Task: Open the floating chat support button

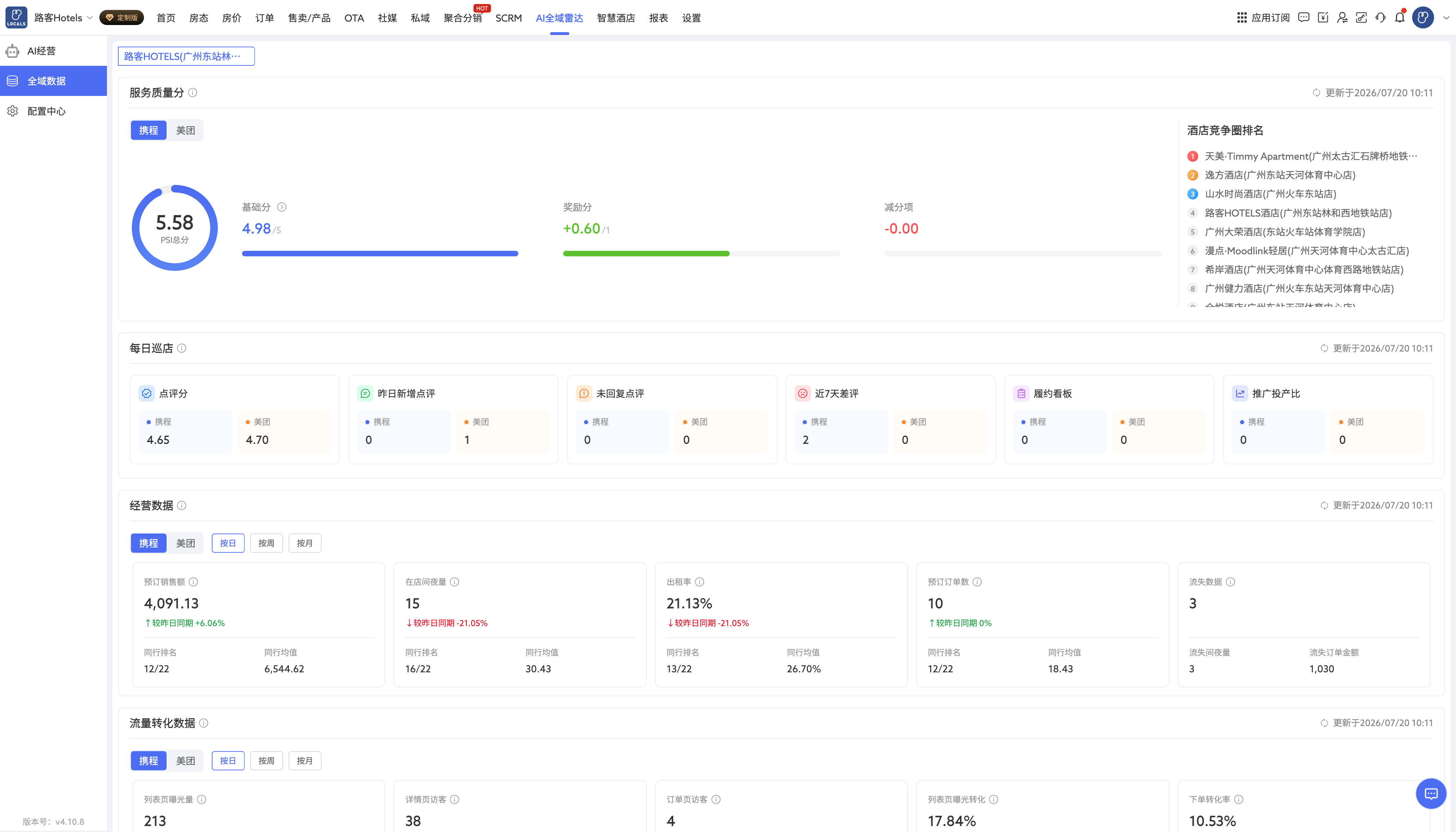Action: point(1431,793)
